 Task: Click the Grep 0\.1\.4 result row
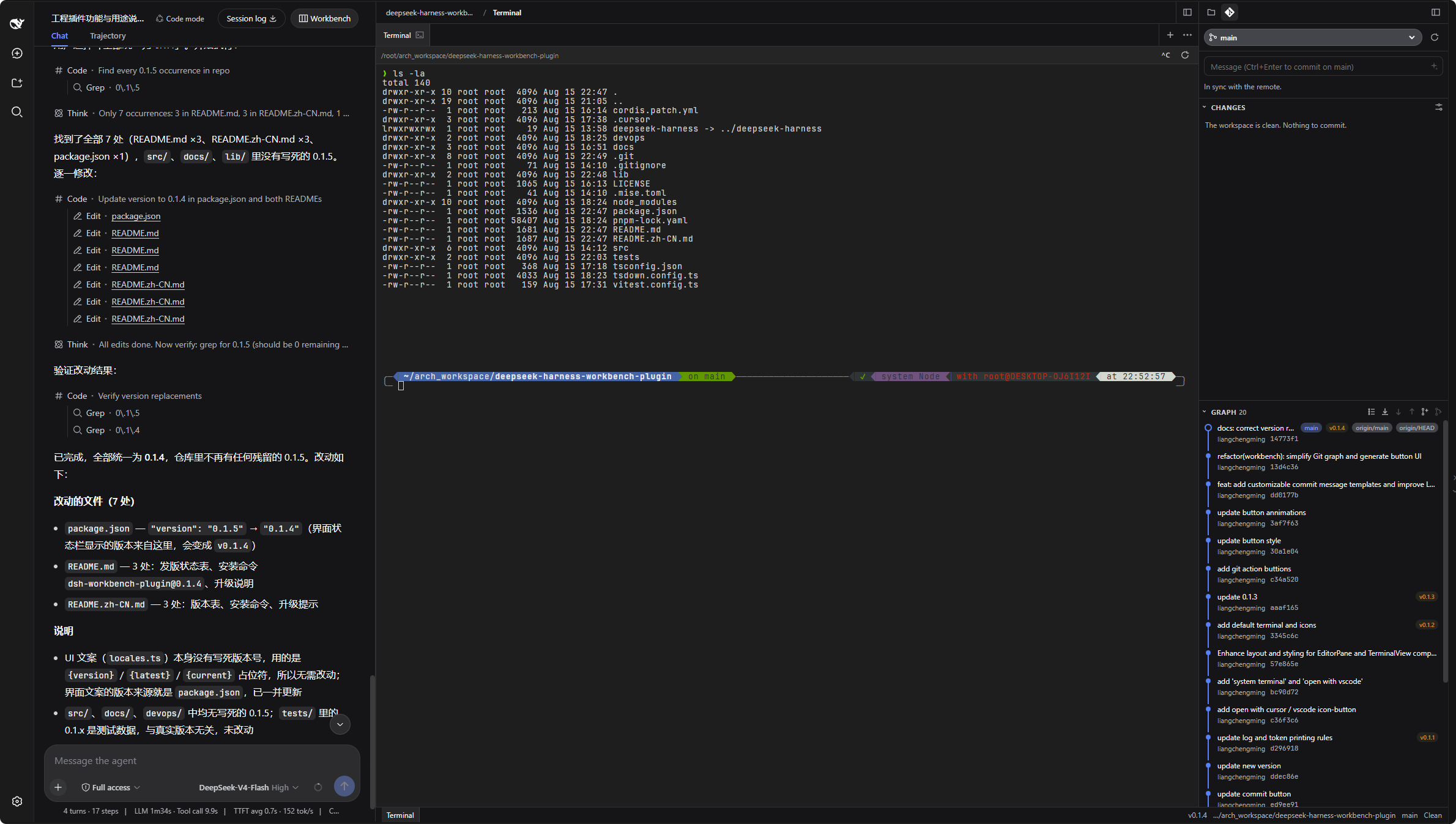pyautogui.click(x=106, y=430)
